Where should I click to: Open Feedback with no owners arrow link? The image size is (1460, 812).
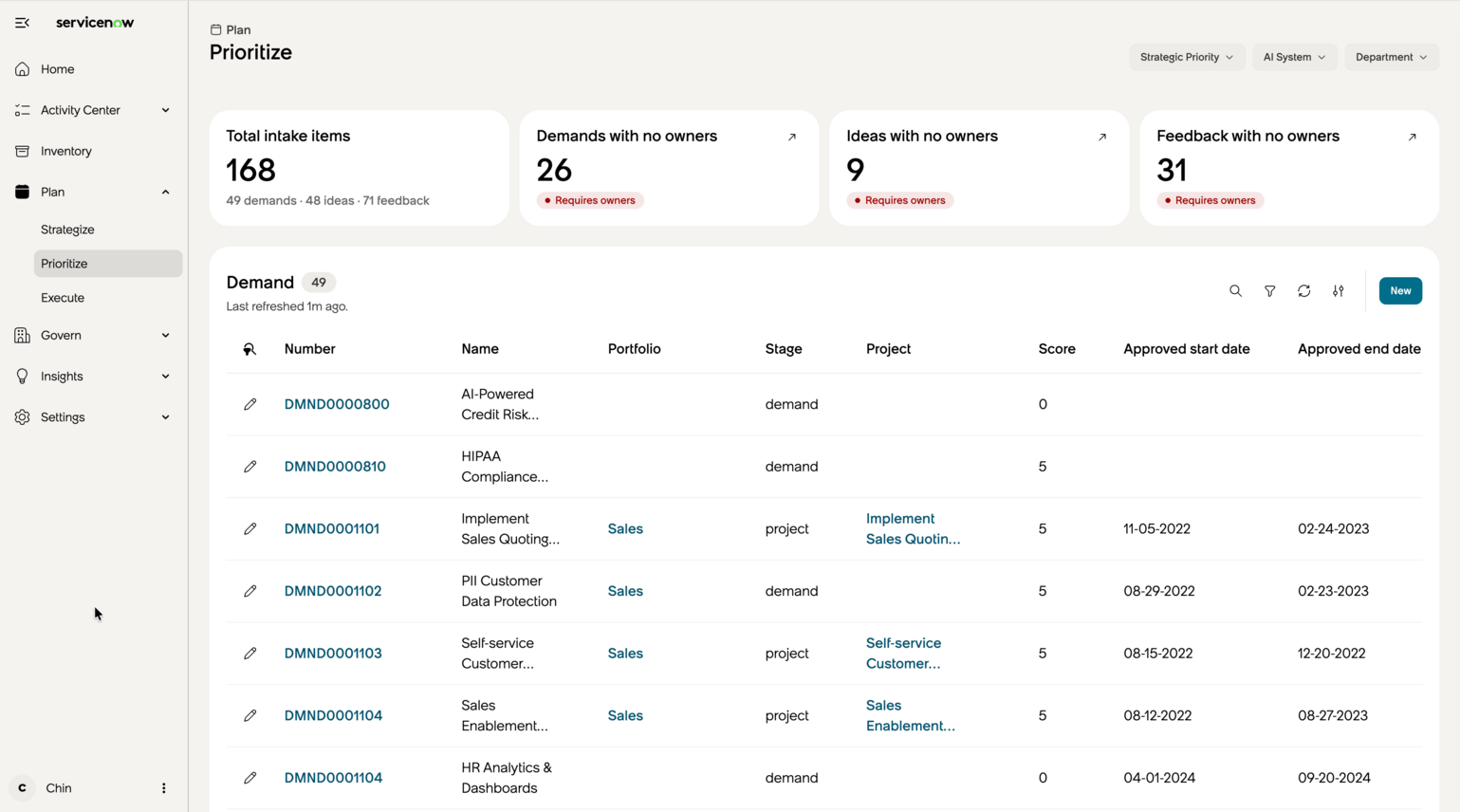pos(1413,138)
